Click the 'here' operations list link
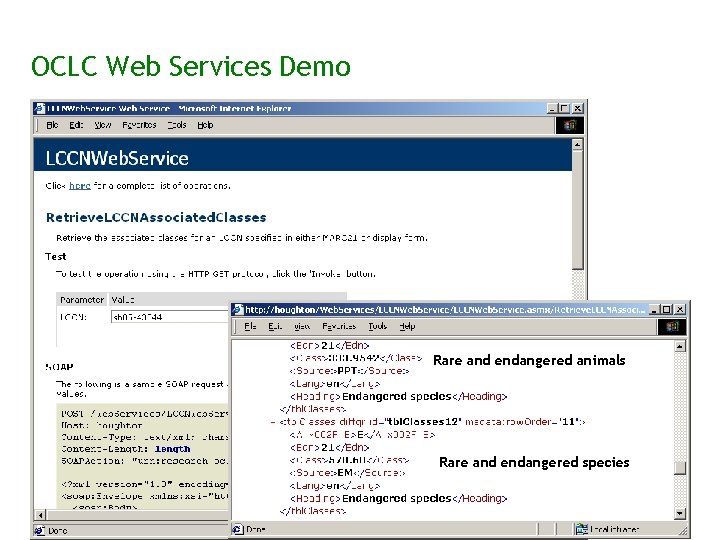 tap(79, 186)
